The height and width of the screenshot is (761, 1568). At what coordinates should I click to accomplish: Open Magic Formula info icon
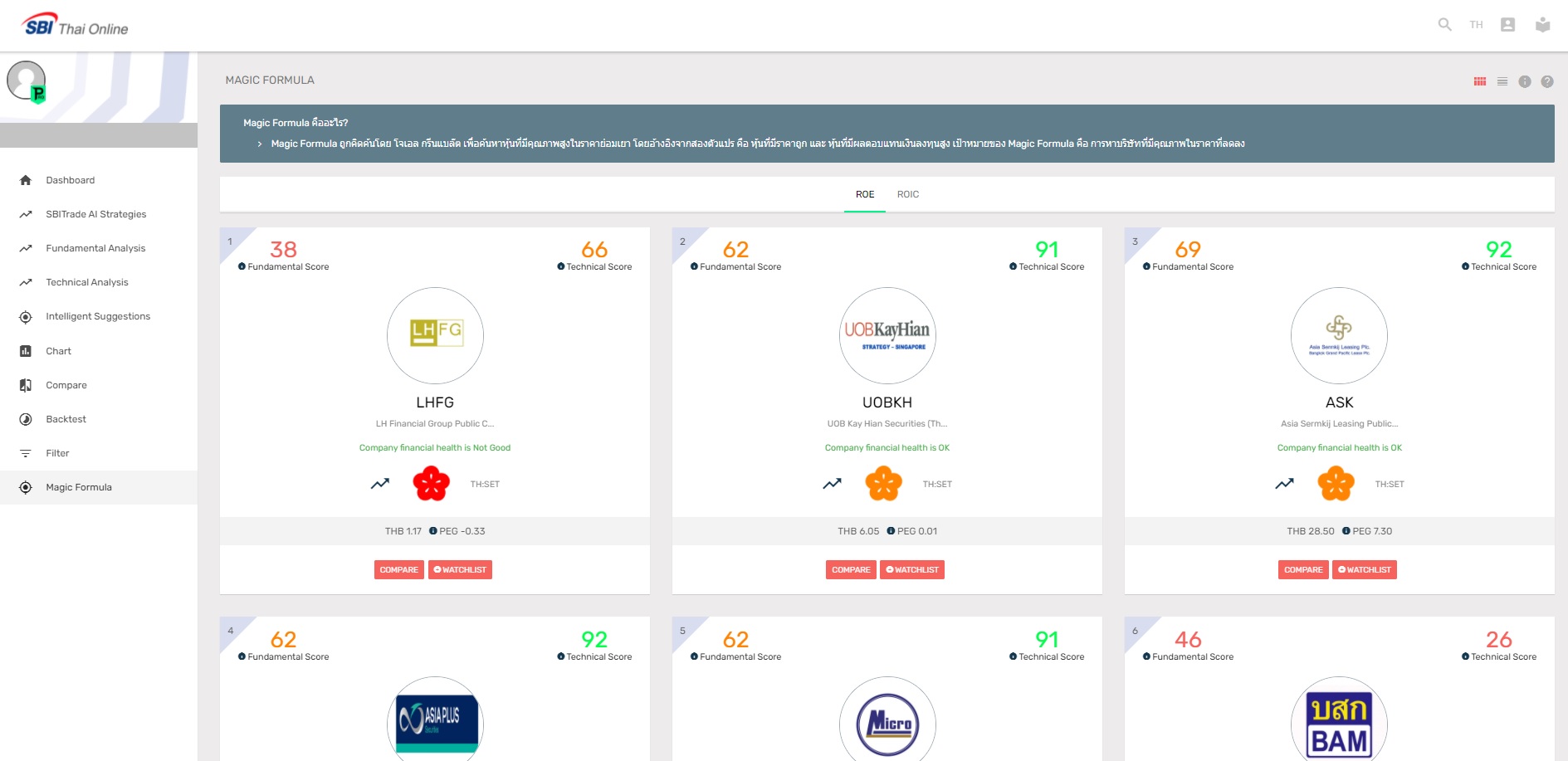[x=1525, y=81]
